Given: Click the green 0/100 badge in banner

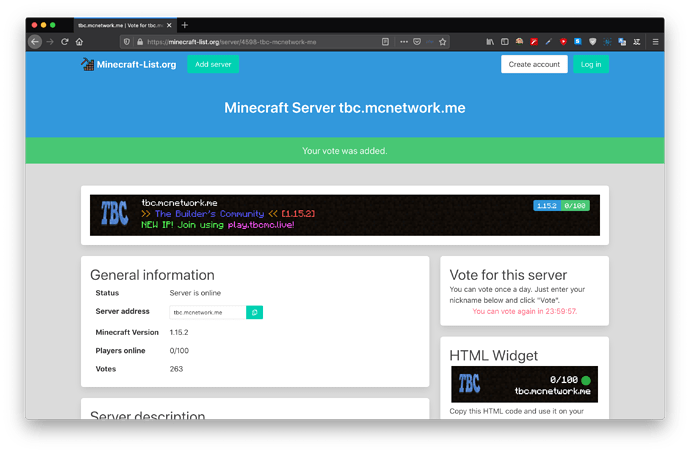Looking at the screenshot, I should 575,206.
